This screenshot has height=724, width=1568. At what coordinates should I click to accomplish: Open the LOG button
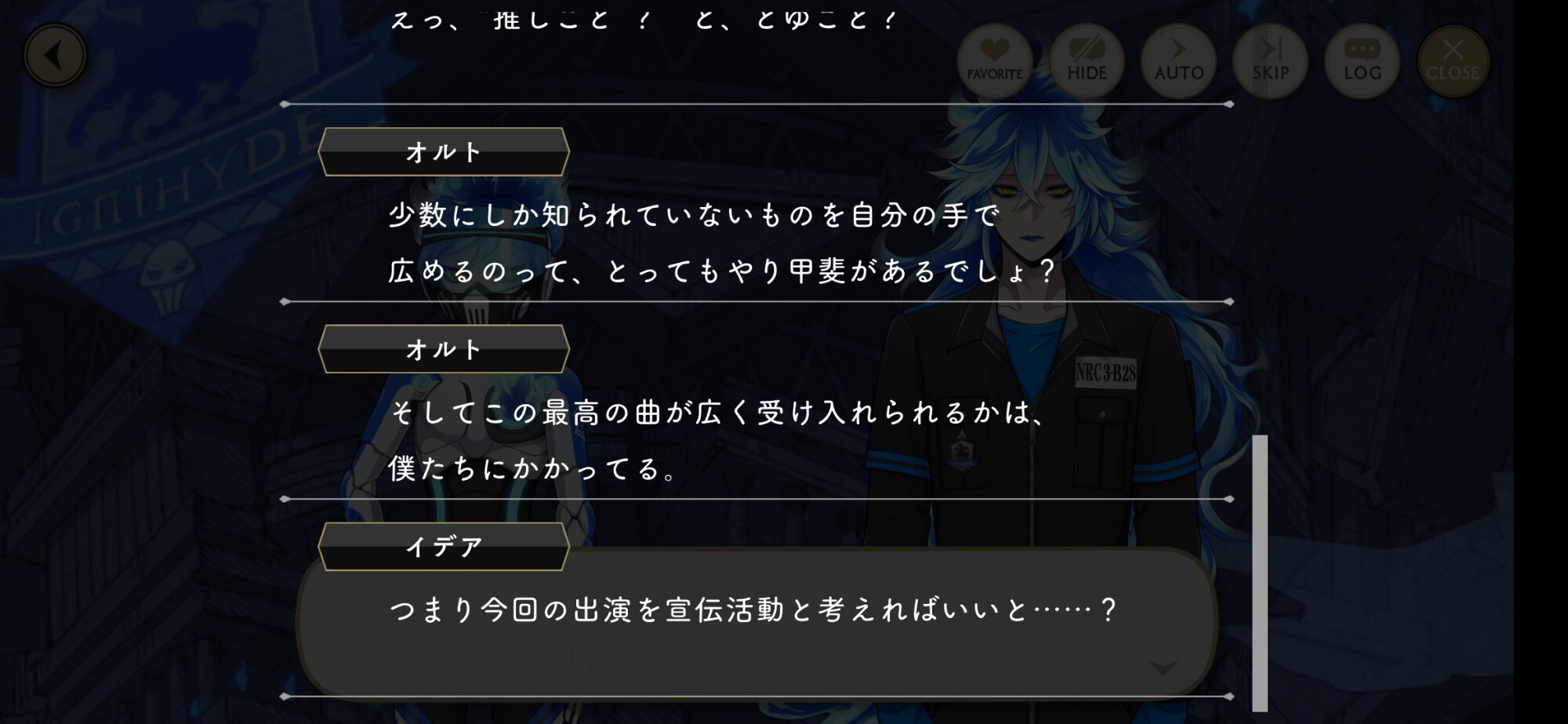[1362, 60]
